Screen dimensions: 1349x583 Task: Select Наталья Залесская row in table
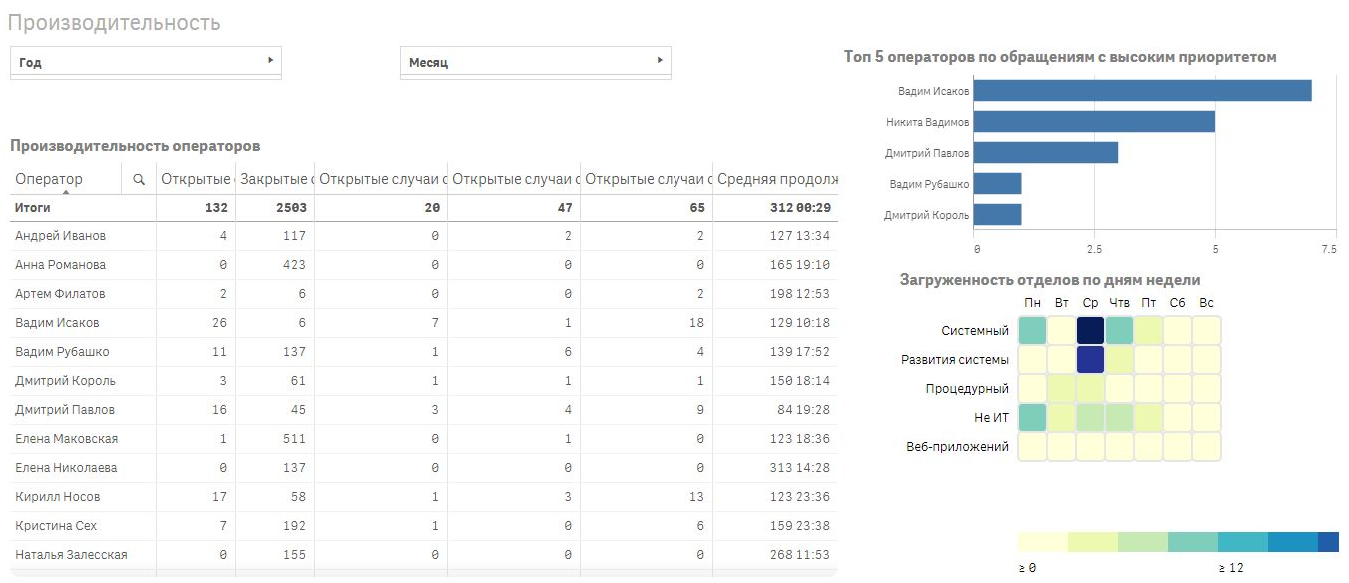pos(71,555)
